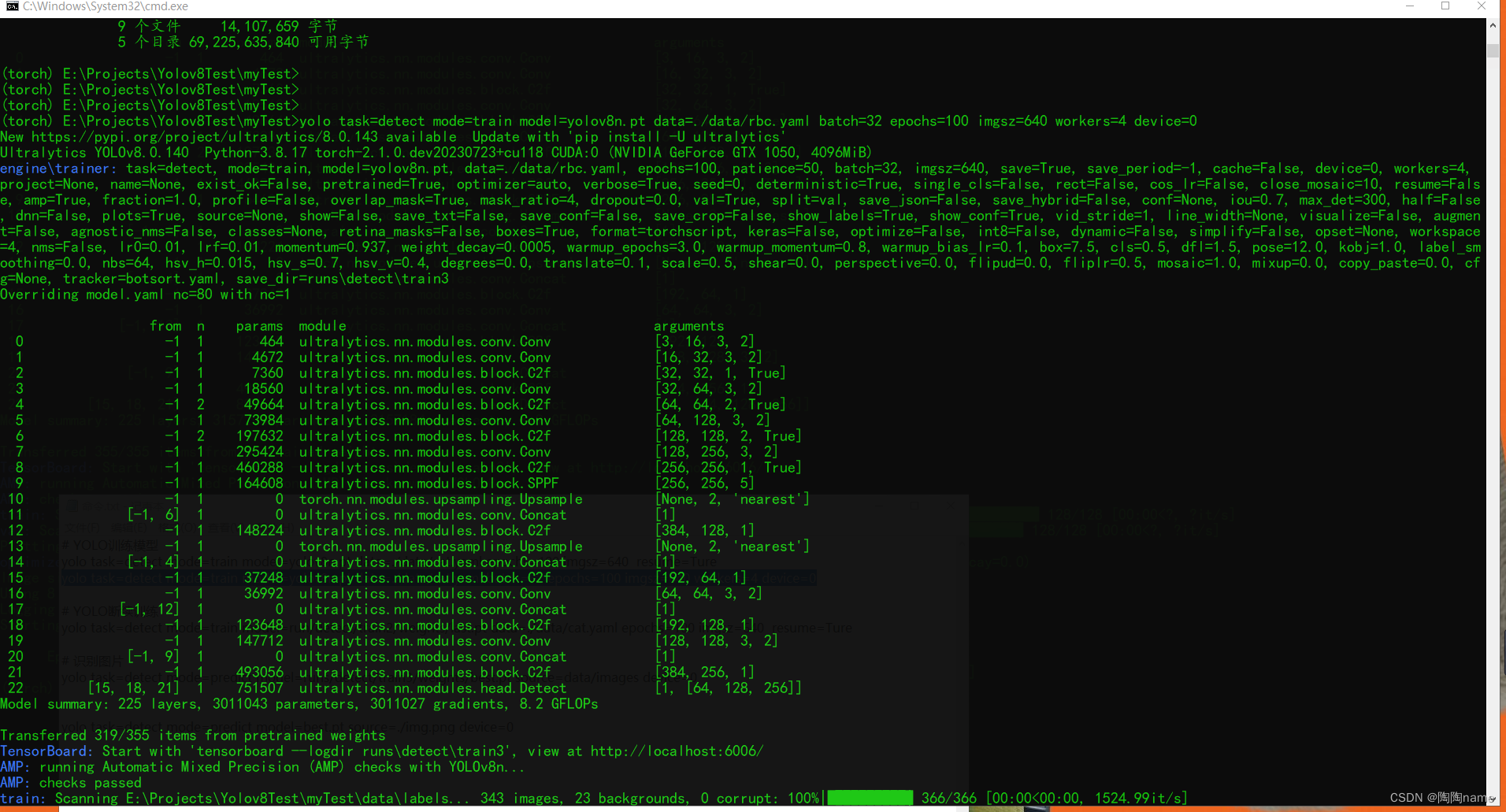Click params value '751507'
The image size is (1506, 812).
[x=259, y=688]
